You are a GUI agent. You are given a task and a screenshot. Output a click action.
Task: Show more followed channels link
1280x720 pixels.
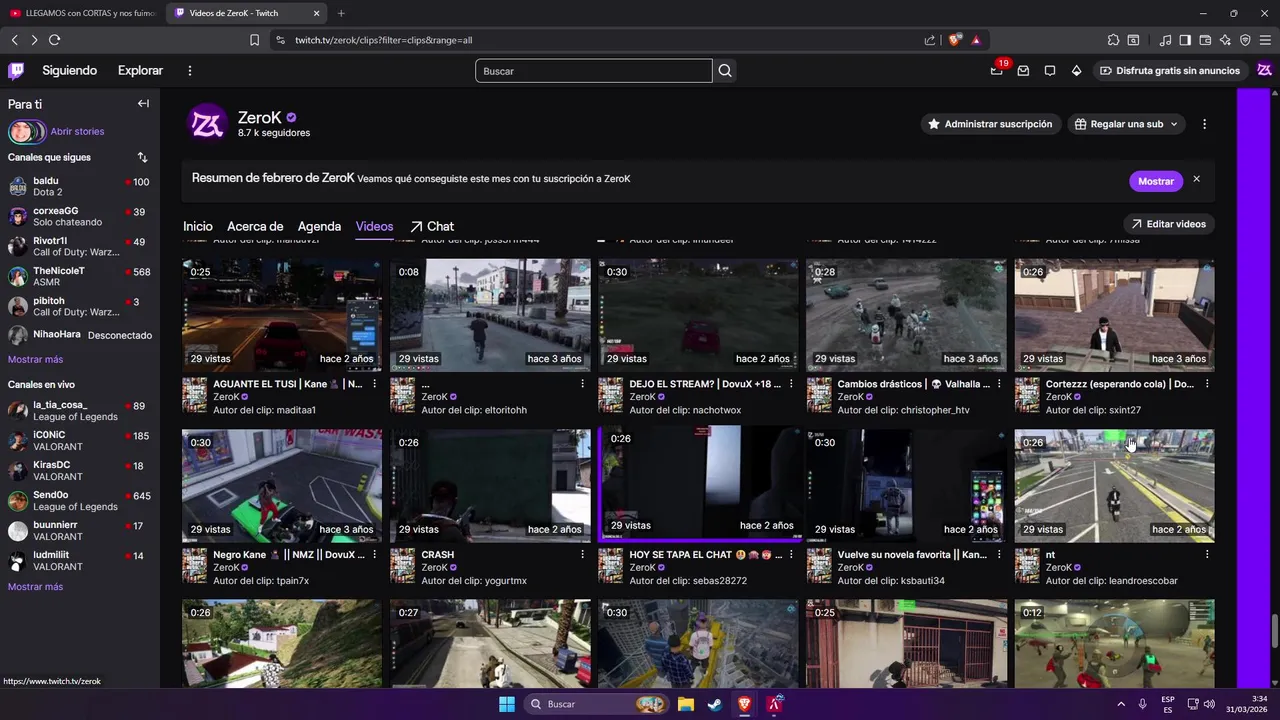click(35, 359)
